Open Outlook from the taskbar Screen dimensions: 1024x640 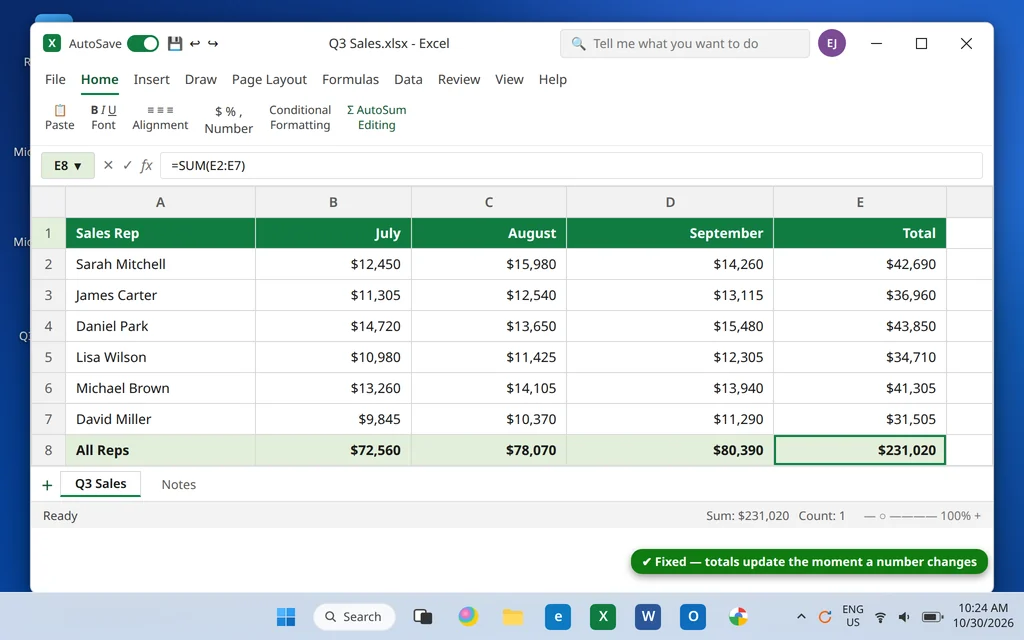(x=693, y=616)
